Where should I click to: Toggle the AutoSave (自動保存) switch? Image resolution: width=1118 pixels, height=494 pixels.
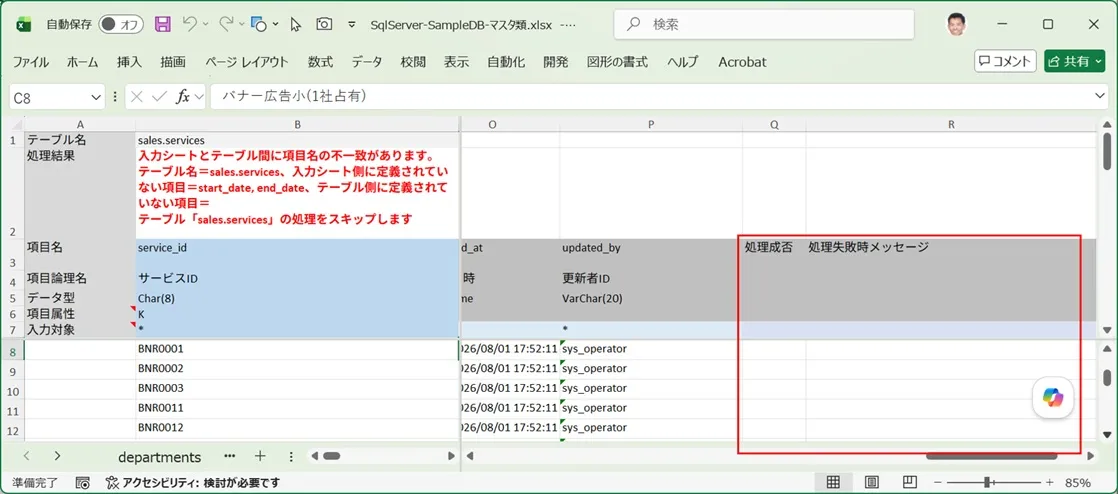click(x=121, y=24)
